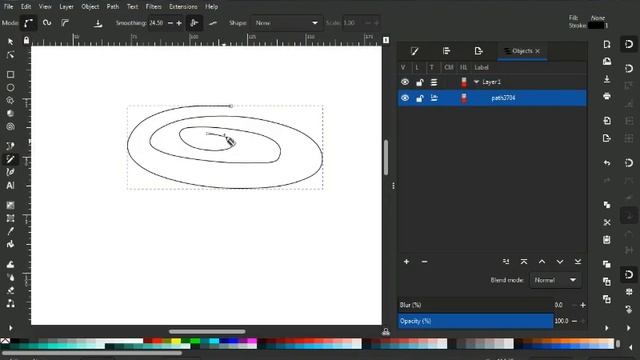Remove selected object with minus button
640x360 pixels.
tap(424, 262)
